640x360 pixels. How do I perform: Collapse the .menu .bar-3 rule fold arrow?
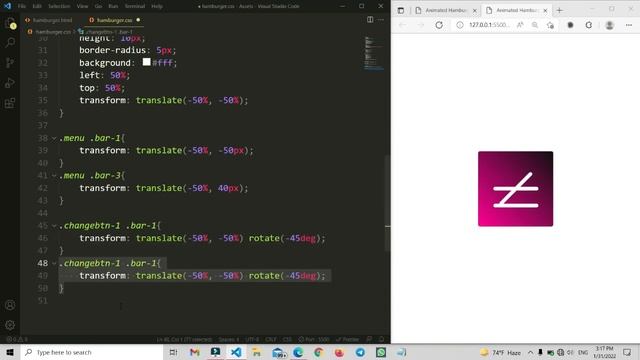[x=54, y=176]
